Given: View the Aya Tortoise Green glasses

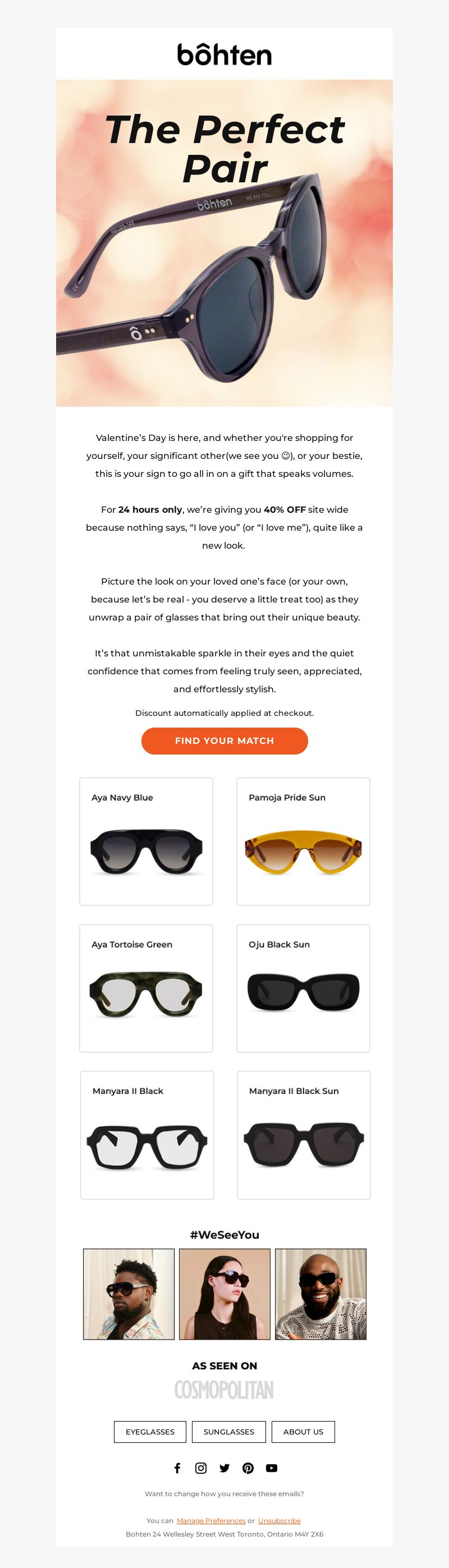Looking at the screenshot, I should pyautogui.click(x=146, y=988).
